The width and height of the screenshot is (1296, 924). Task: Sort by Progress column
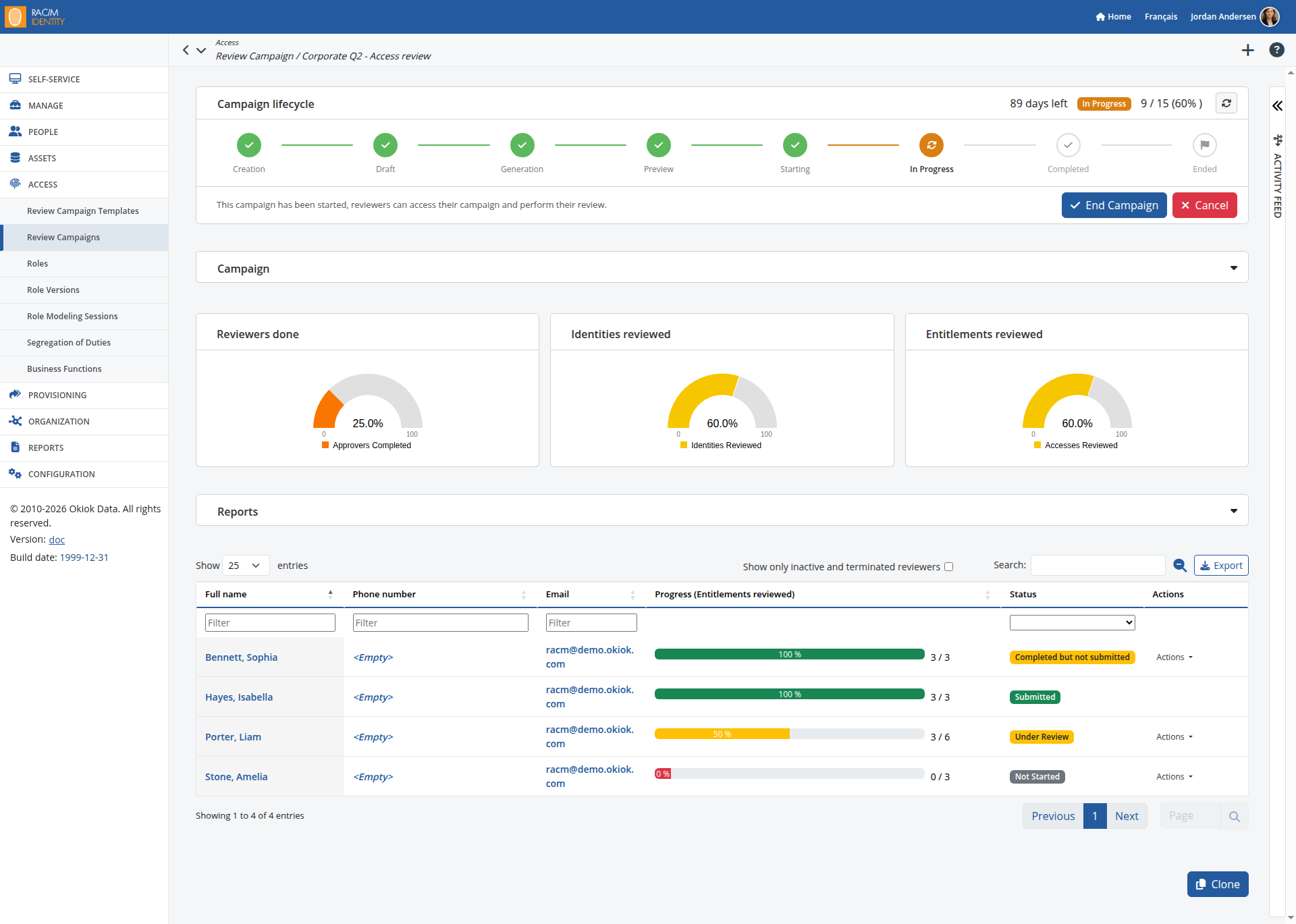pyautogui.click(x=823, y=595)
